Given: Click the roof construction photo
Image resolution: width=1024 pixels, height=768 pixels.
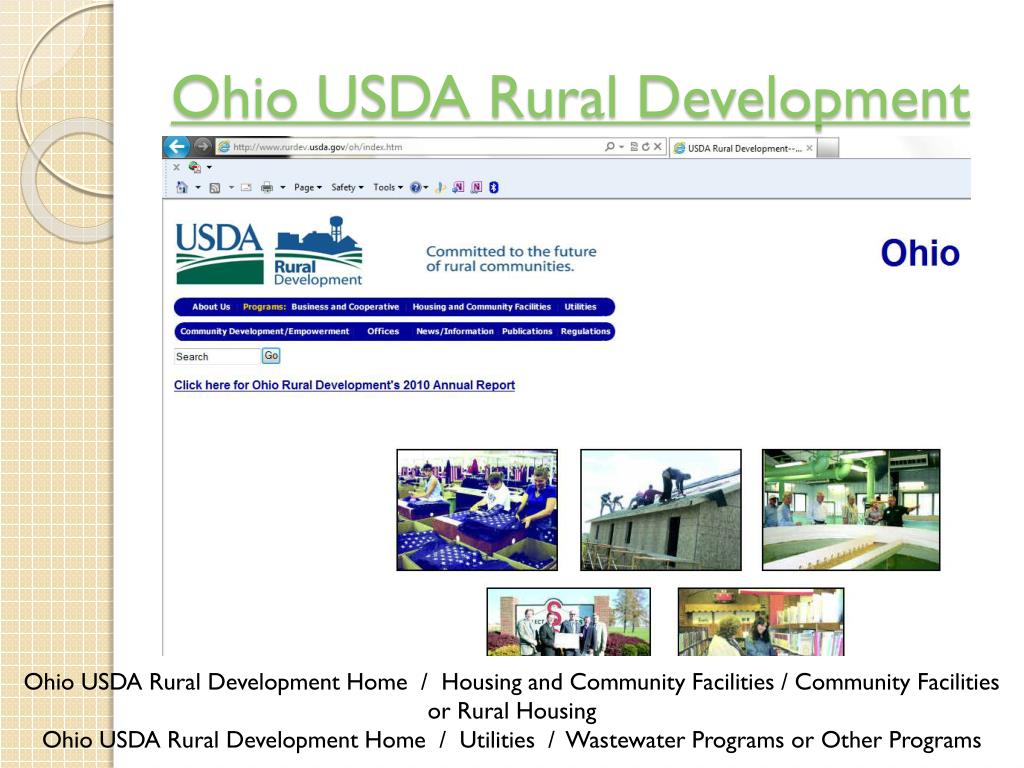Looking at the screenshot, I should (x=661, y=510).
